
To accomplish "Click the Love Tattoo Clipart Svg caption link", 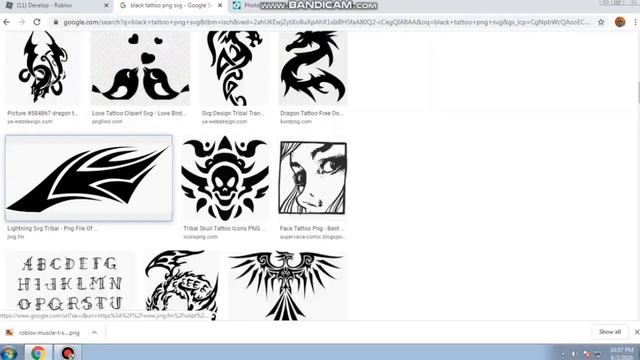I will 139,113.
